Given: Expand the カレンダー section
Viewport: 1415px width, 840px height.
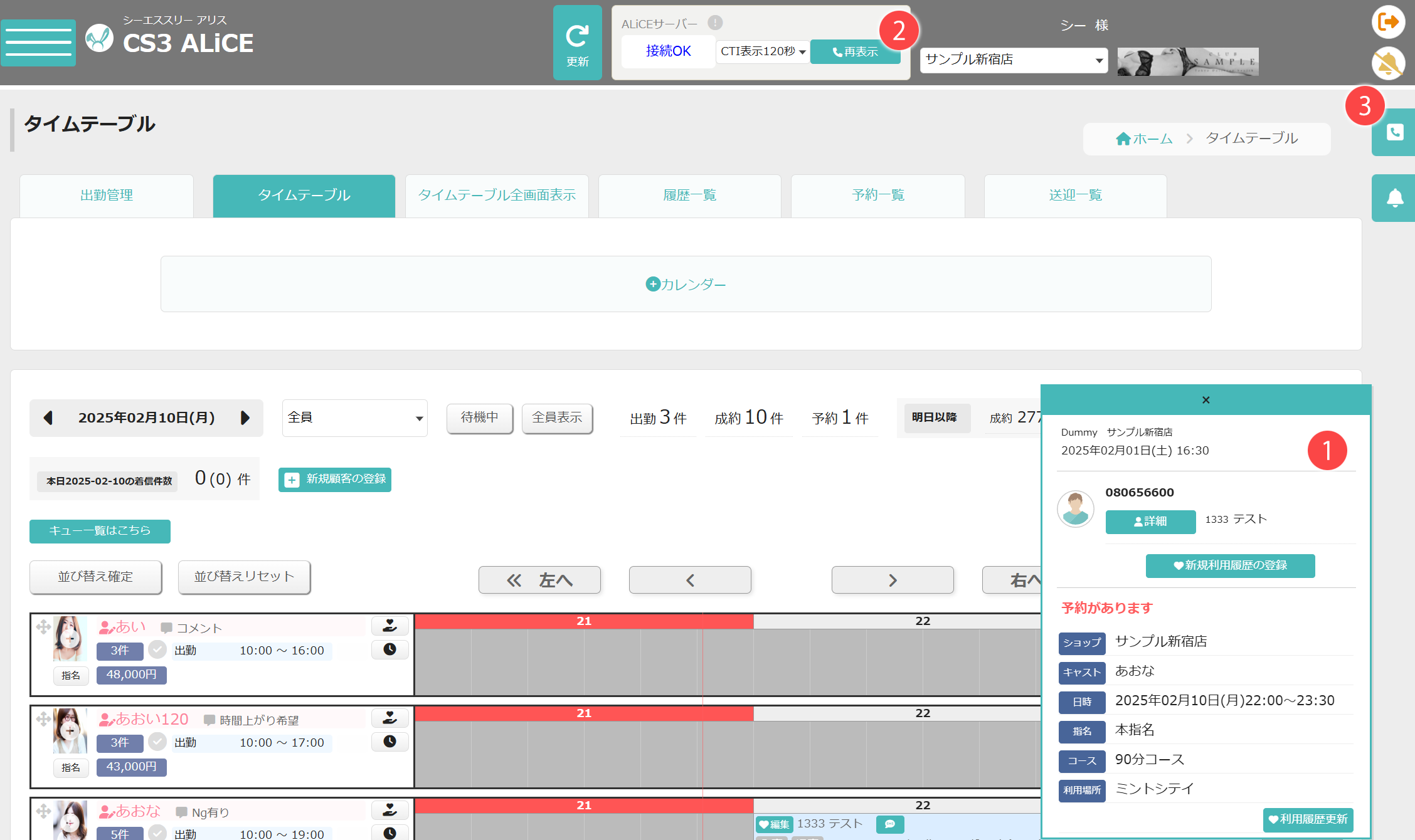Looking at the screenshot, I should (x=686, y=284).
